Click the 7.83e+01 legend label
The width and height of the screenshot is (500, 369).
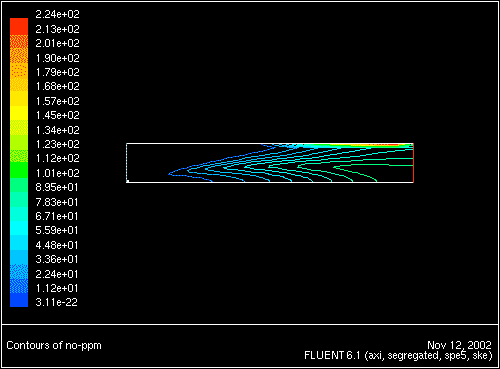[x=57, y=202]
